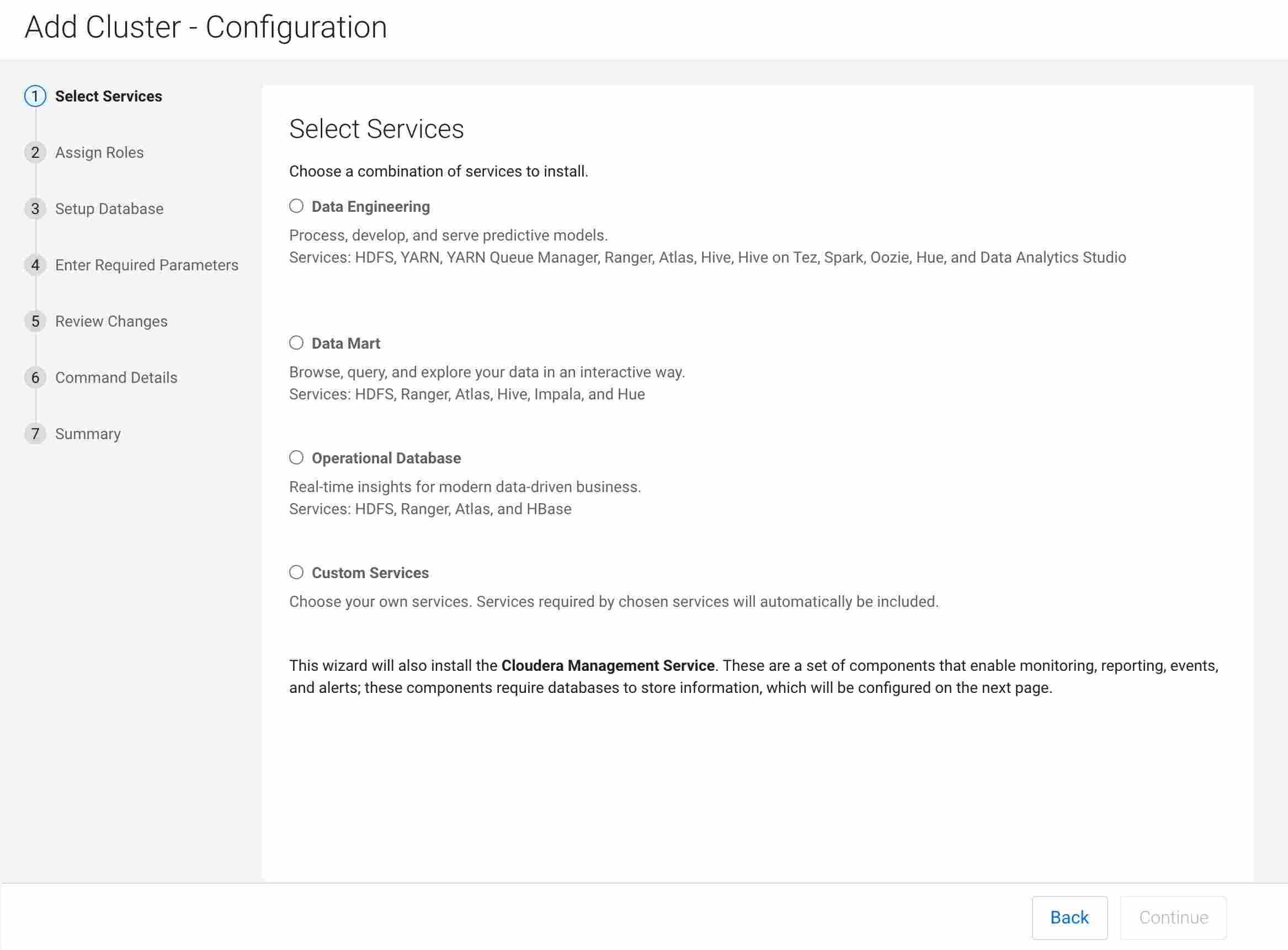Image resolution: width=1288 pixels, height=950 pixels.
Task: Choose the Operational Database radio option
Action: click(296, 458)
